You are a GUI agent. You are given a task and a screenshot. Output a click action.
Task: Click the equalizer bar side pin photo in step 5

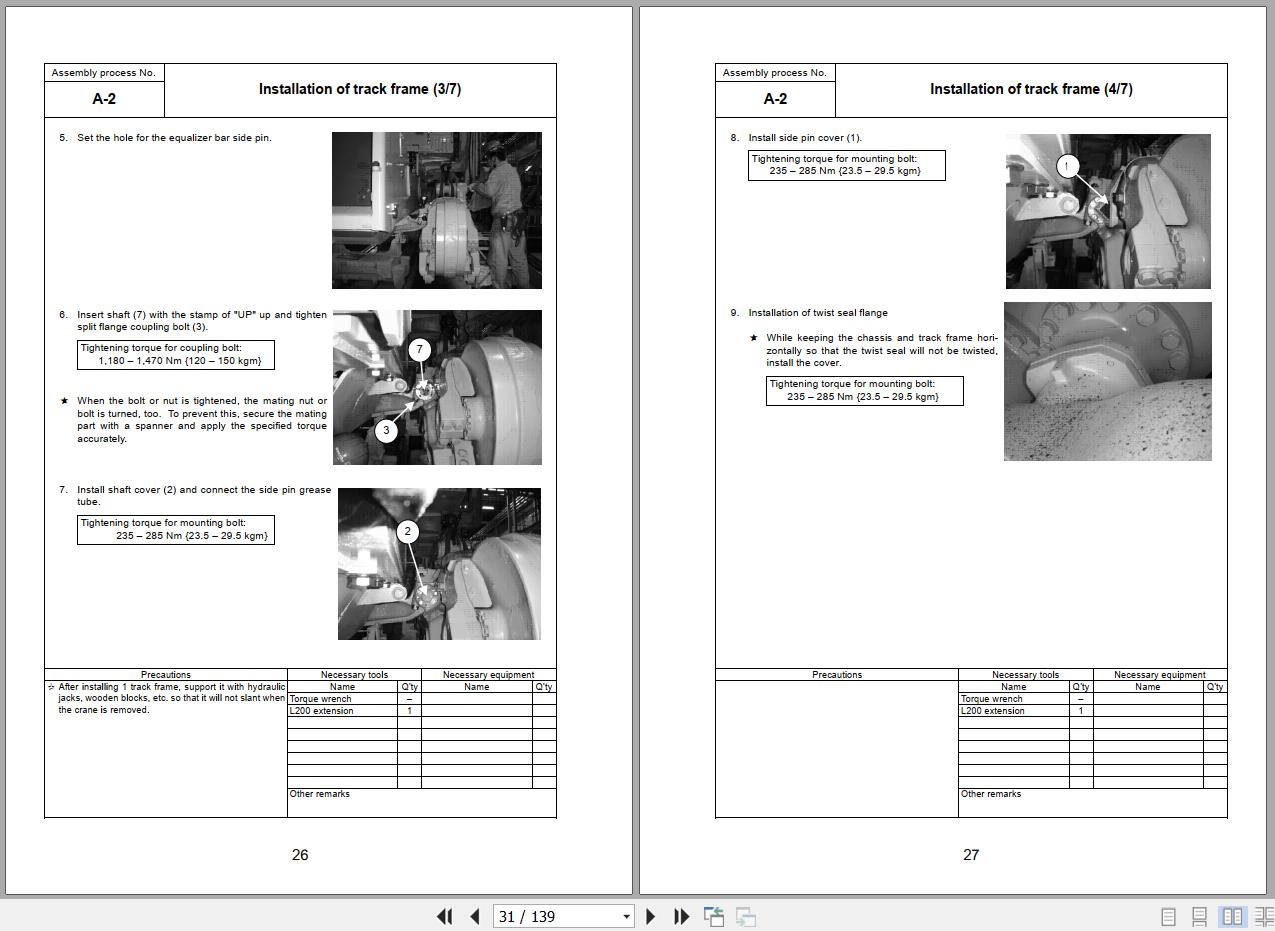coord(437,210)
